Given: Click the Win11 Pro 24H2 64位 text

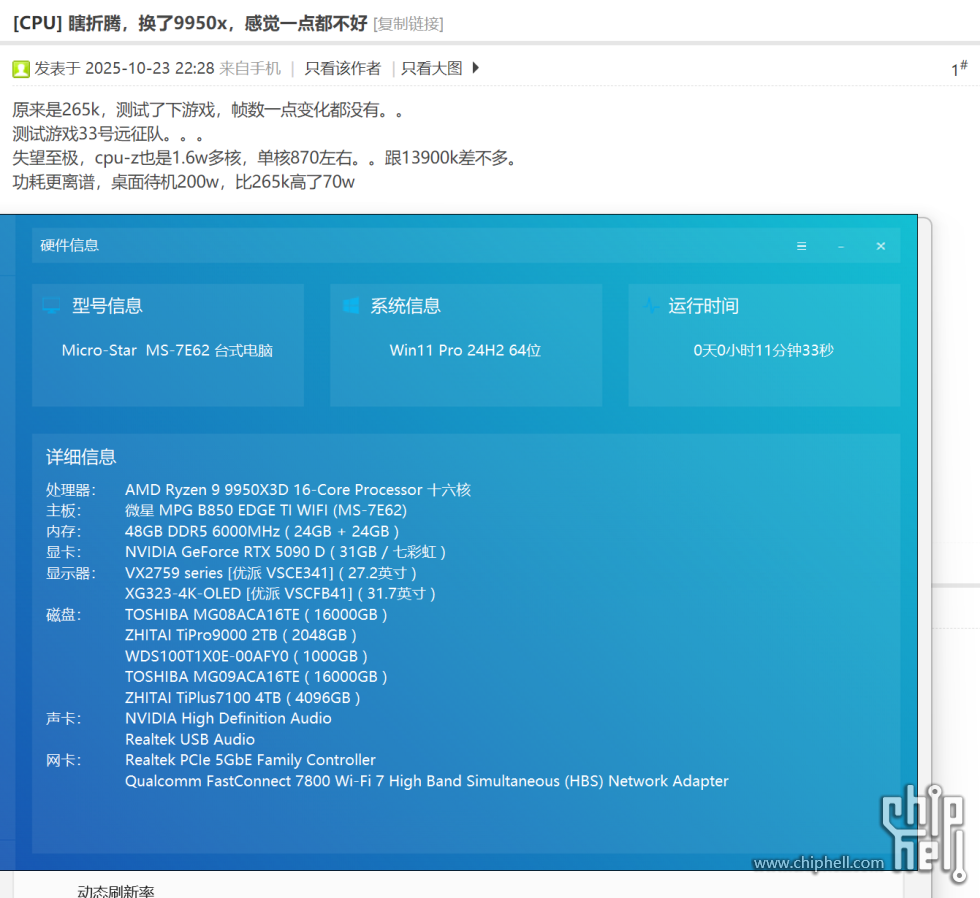Looking at the screenshot, I should coord(465,351).
